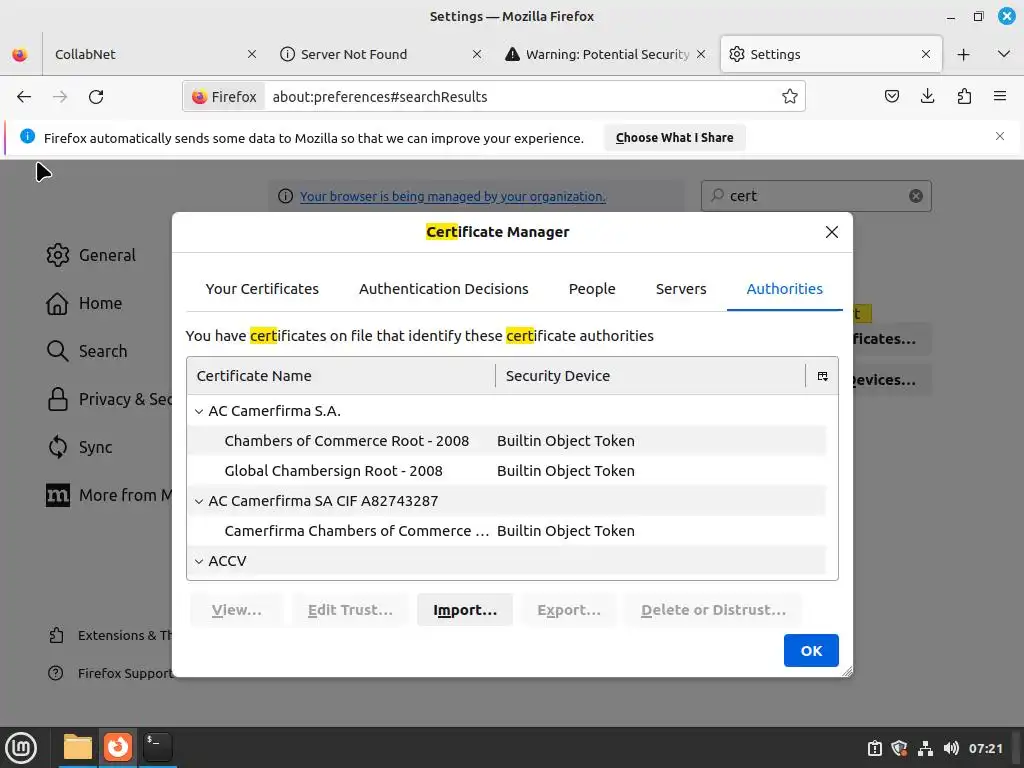This screenshot has height=768, width=1024.
Task: Open a new tab with the plus icon
Action: click(x=963, y=54)
